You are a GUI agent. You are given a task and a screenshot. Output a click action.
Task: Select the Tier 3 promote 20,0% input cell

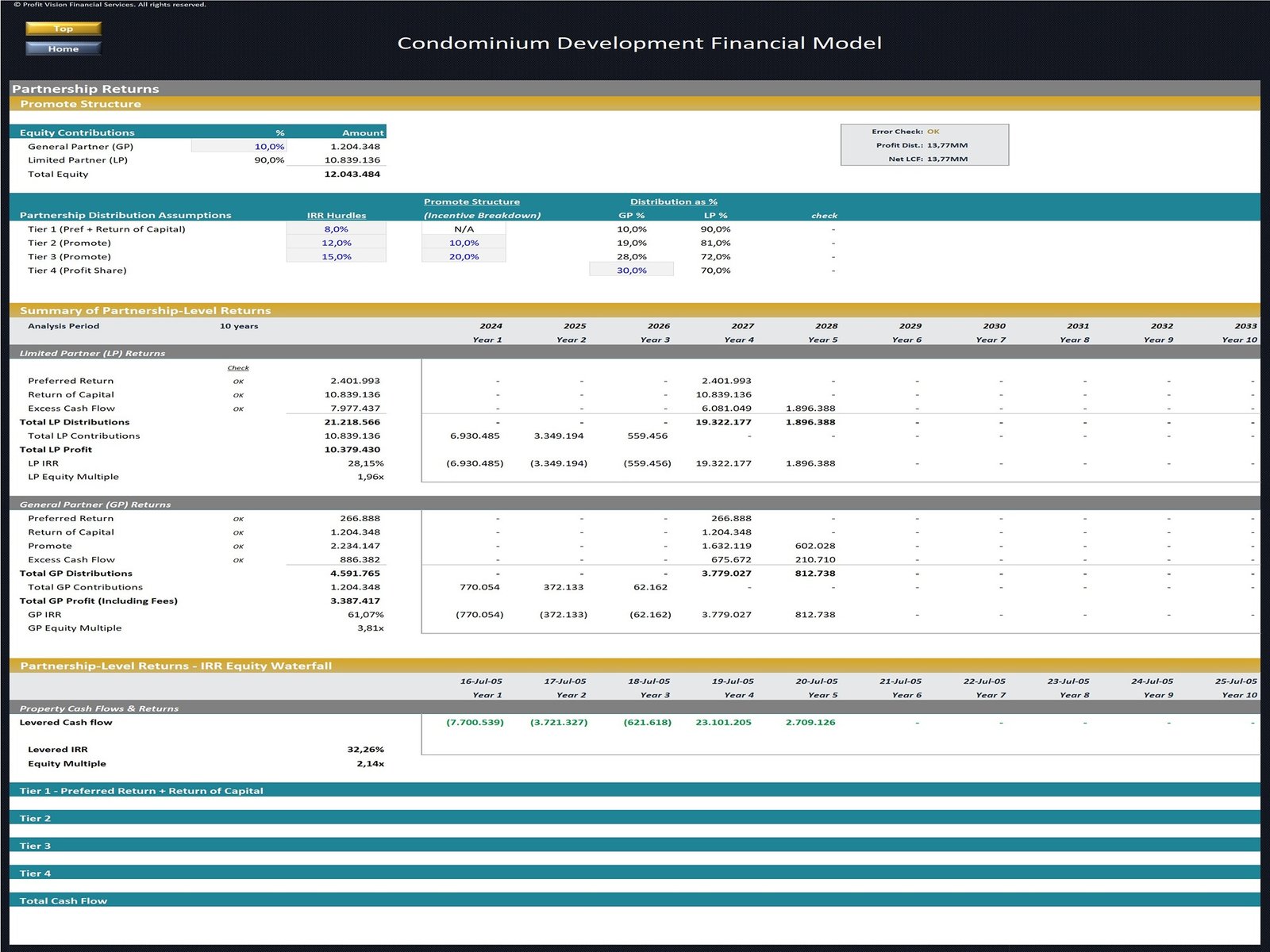[x=464, y=256]
